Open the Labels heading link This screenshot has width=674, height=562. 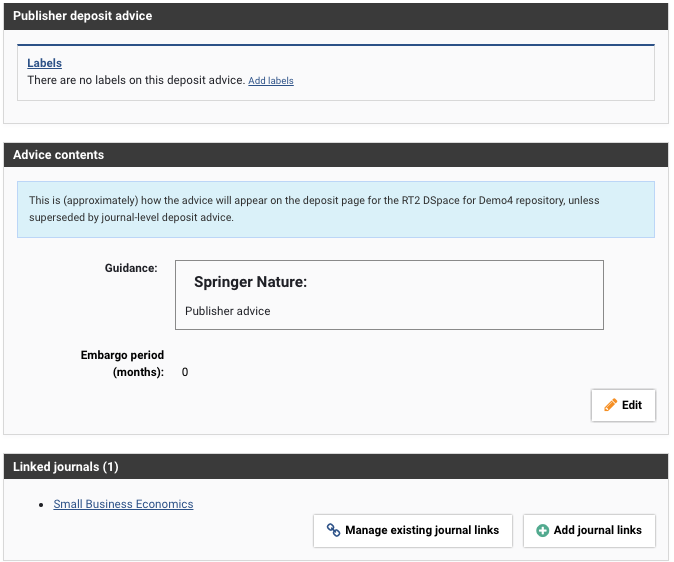click(44, 63)
